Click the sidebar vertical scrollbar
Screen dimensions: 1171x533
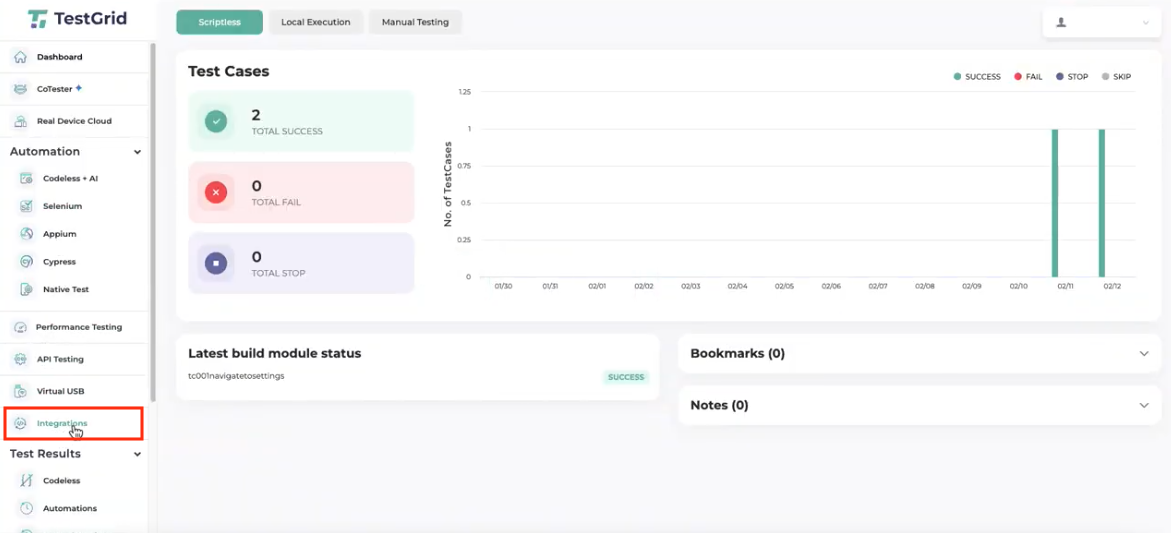[x=153, y=222]
